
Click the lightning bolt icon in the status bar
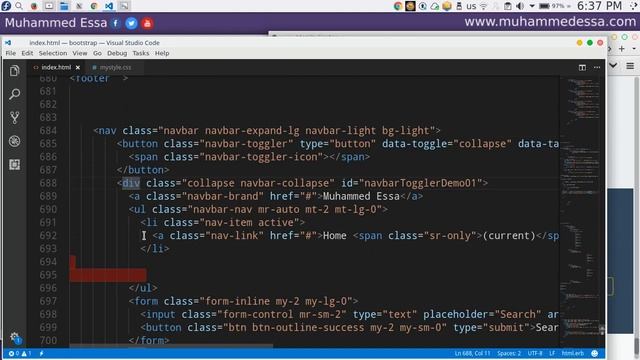click(41, 353)
